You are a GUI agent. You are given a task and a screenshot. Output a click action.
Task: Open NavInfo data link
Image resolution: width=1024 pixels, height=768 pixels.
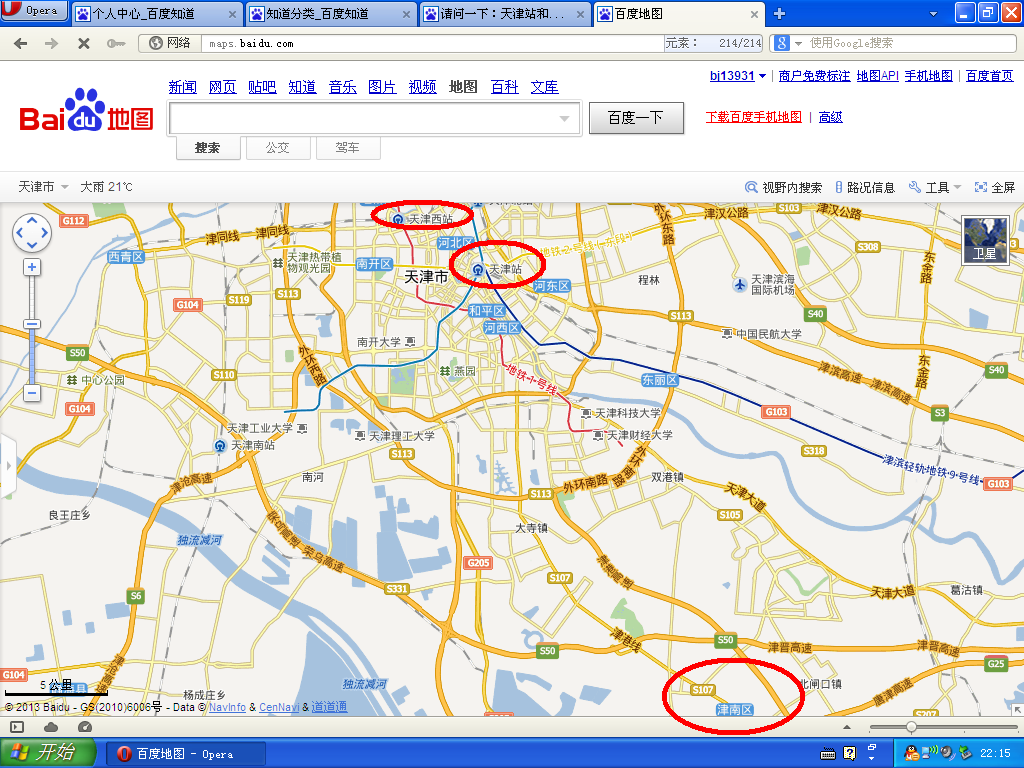coord(227,707)
